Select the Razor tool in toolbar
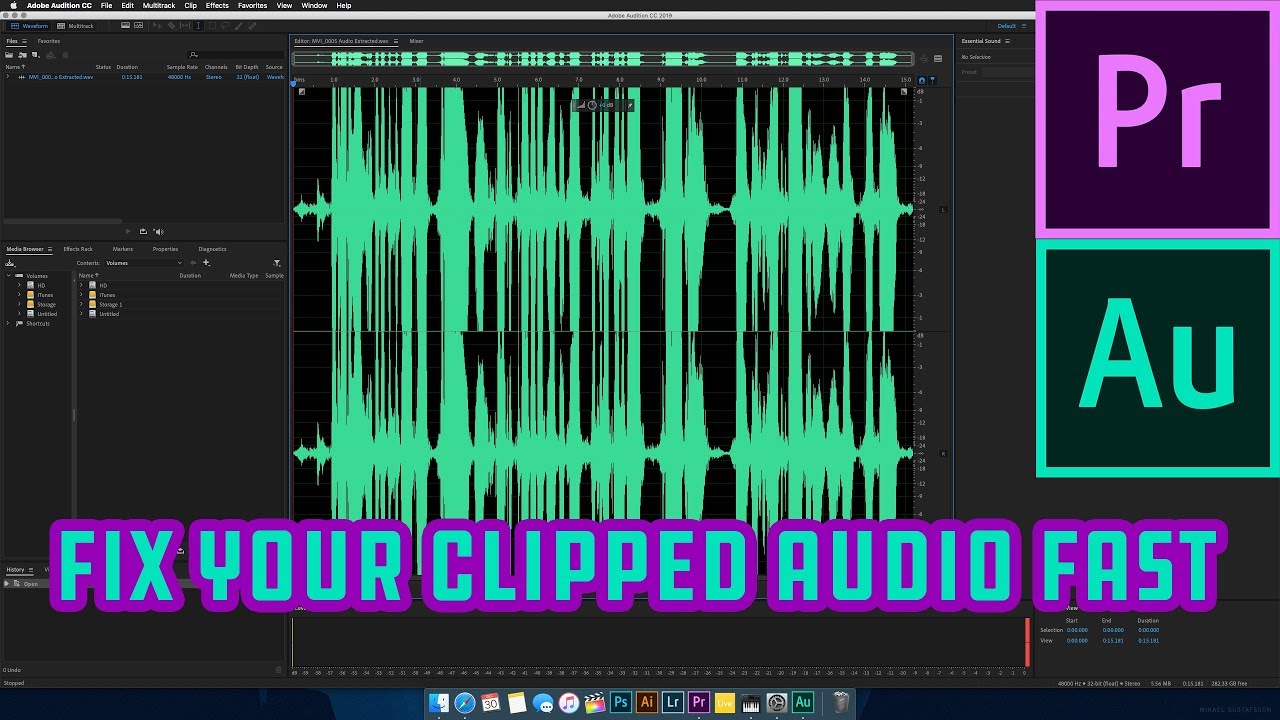Image resolution: width=1280 pixels, height=720 pixels. pyautogui.click(x=171, y=25)
